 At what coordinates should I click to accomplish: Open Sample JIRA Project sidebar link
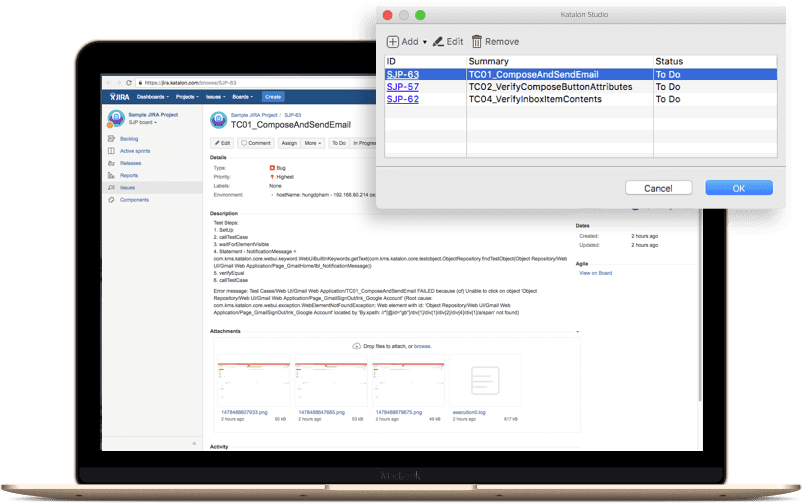[153, 115]
